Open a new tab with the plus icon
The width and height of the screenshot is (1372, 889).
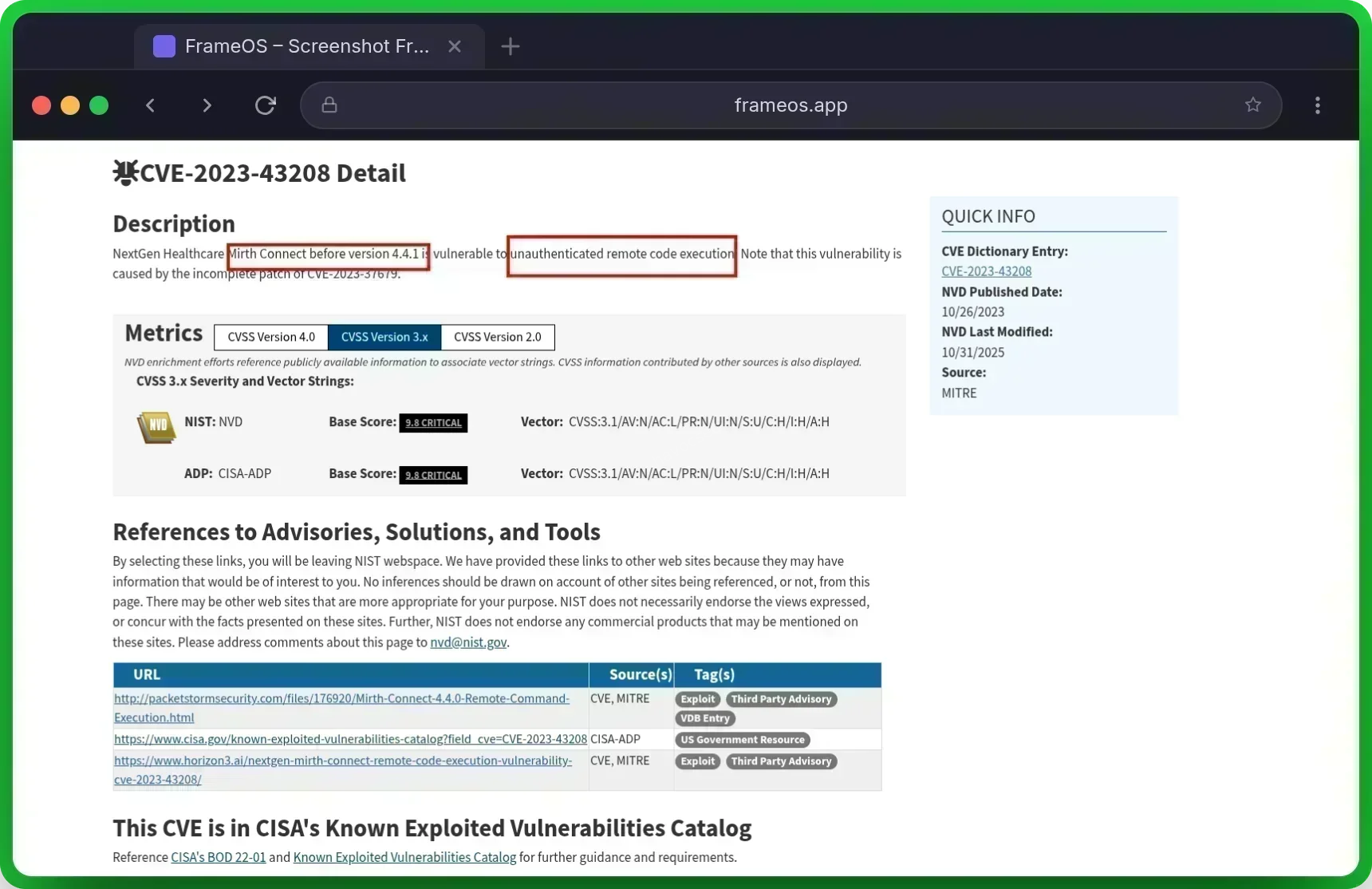pos(511,46)
